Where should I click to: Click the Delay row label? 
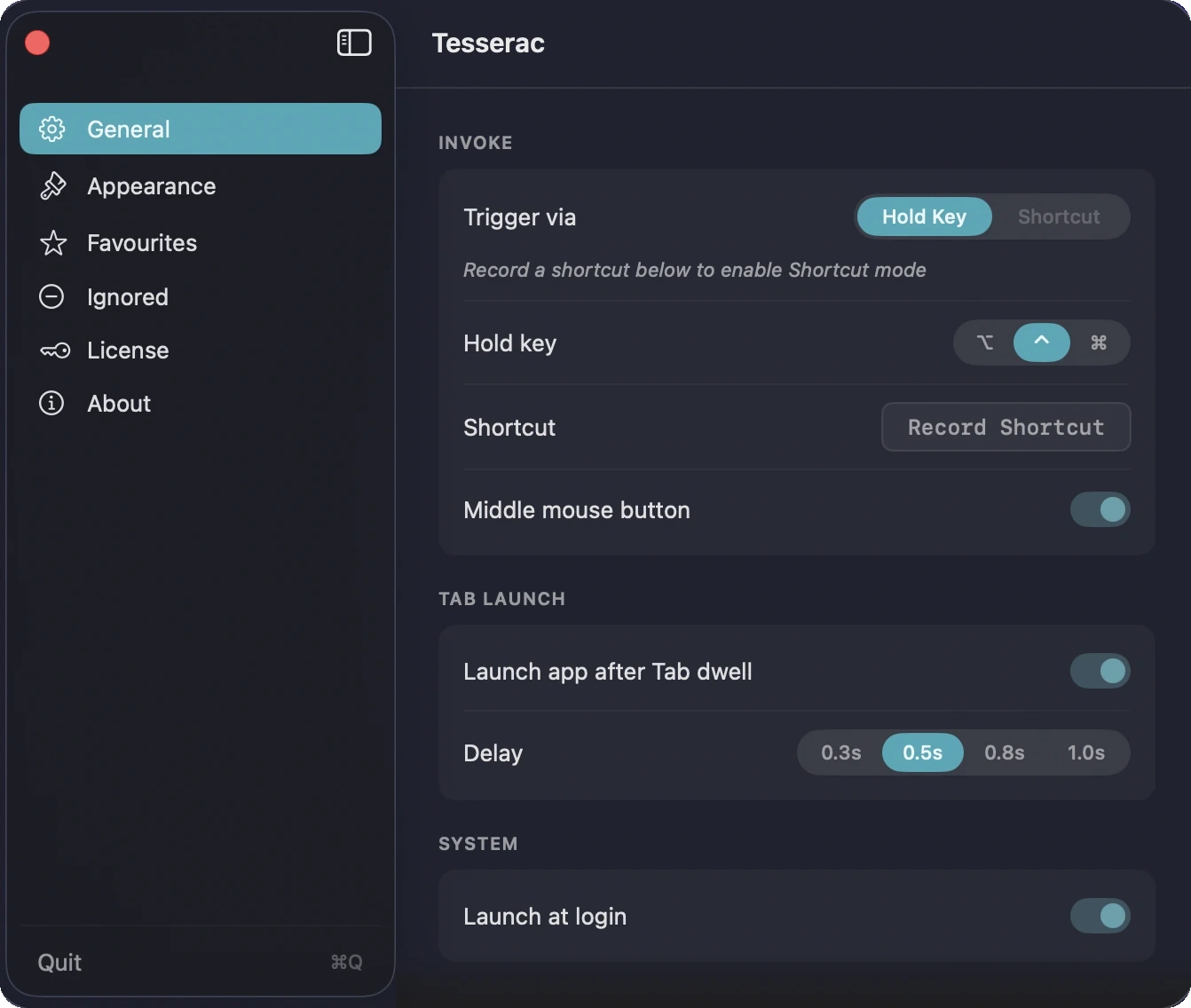493,753
